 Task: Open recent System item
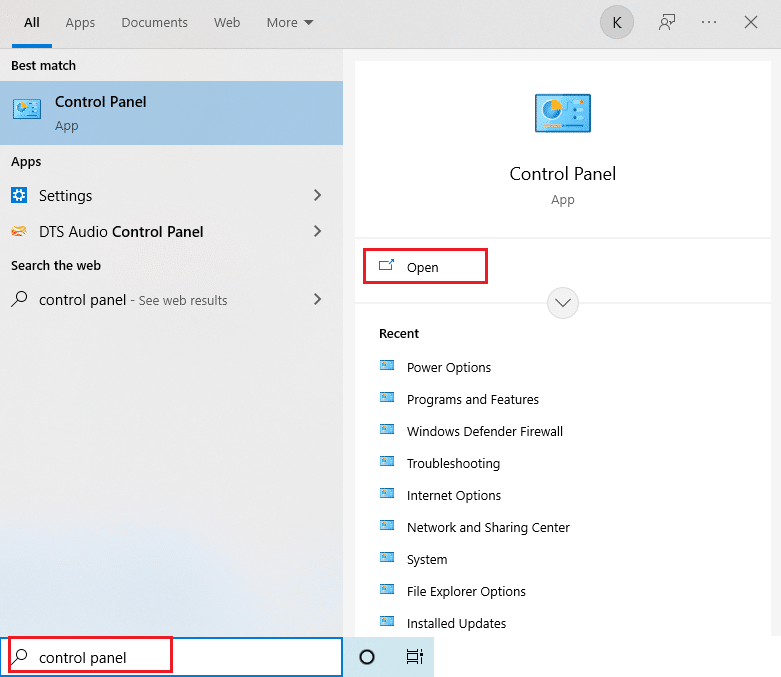[x=427, y=559]
